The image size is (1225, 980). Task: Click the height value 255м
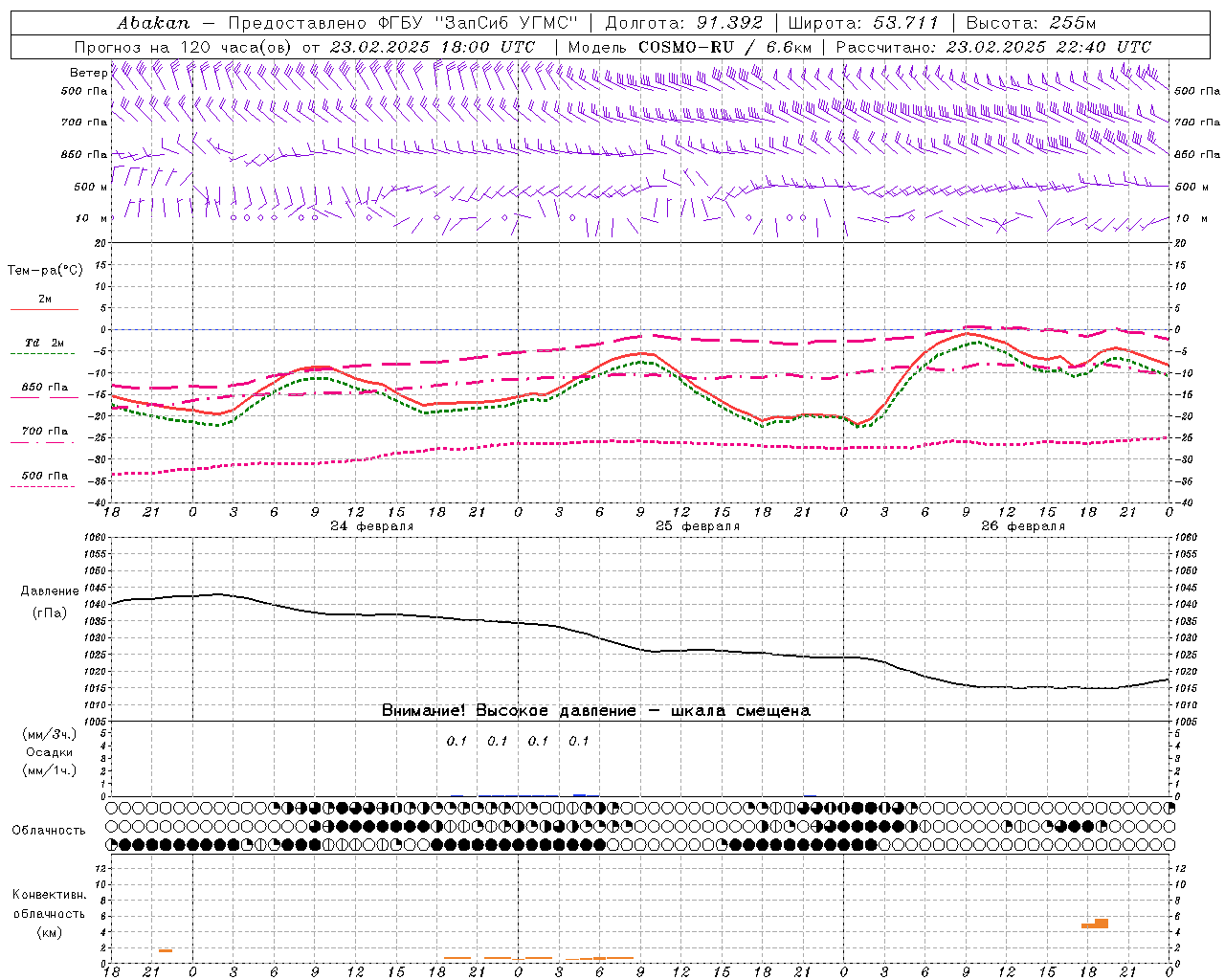pos(1072,22)
